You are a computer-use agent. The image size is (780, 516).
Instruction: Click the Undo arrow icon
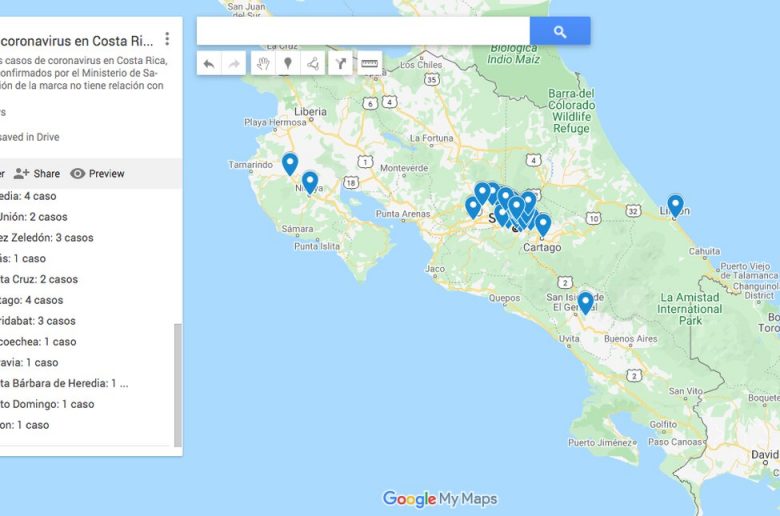(208, 64)
